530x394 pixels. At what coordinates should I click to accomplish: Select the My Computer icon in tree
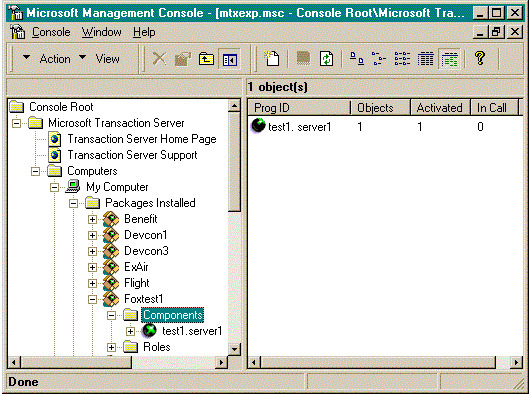(x=73, y=187)
